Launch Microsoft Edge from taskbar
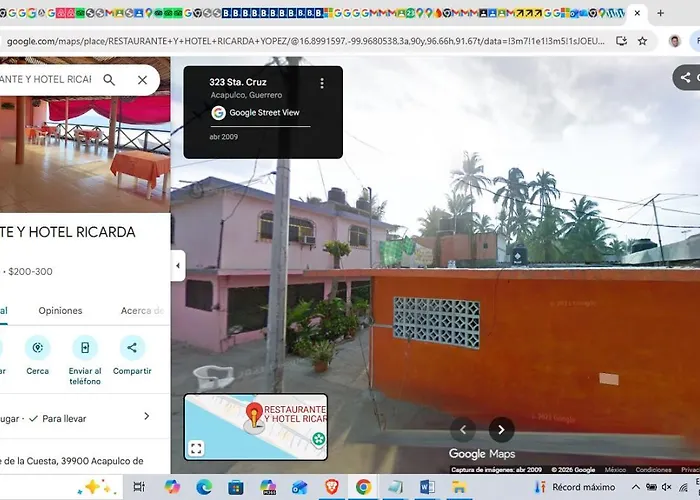This screenshot has height=500, width=700. (x=204, y=487)
